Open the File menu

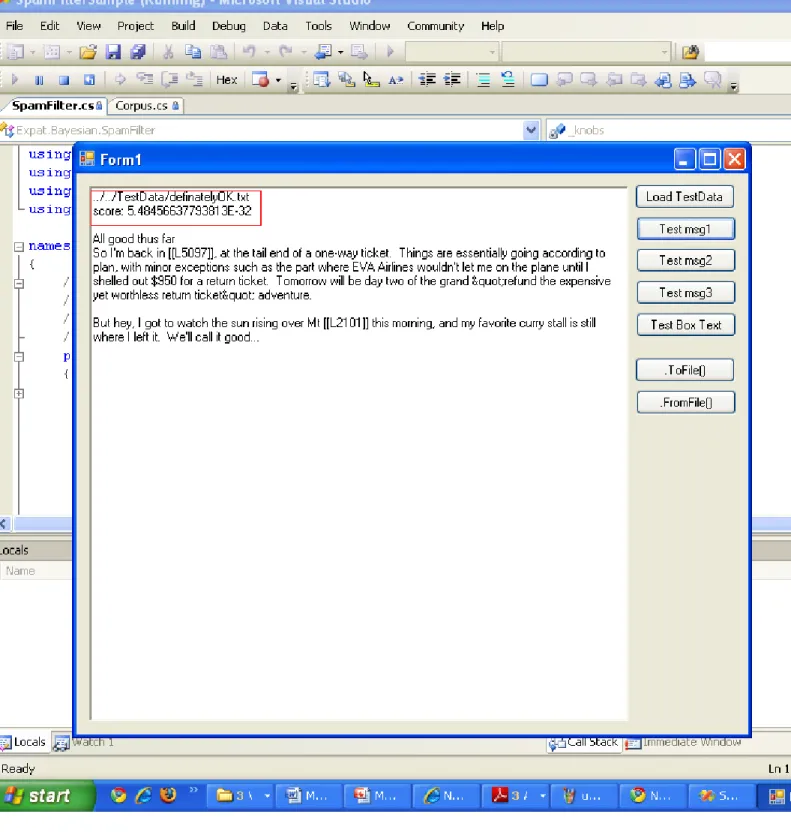pyautogui.click(x=14, y=26)
